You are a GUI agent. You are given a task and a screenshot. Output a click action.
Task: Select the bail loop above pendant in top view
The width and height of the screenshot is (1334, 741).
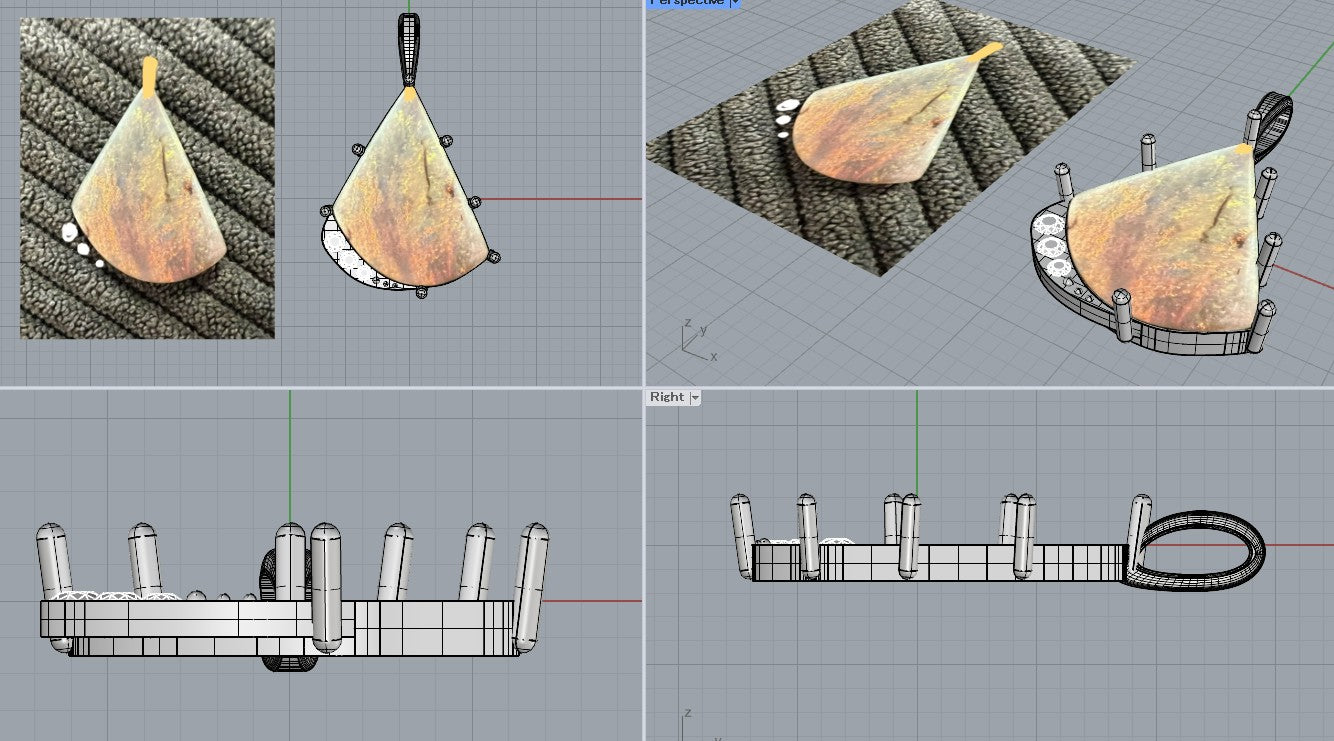click(408, 49)
